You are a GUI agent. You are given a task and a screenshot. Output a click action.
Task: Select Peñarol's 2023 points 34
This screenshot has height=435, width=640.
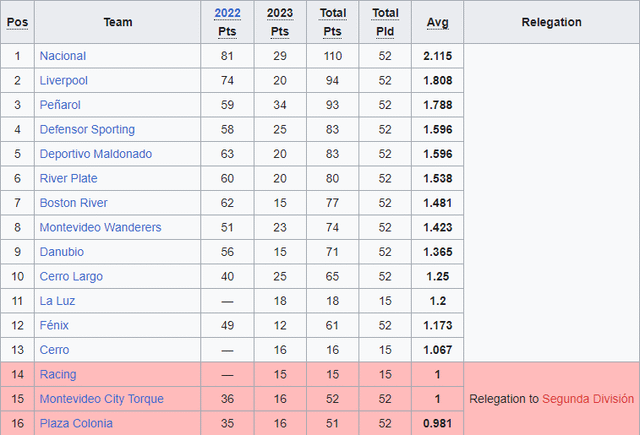point(280,105)
